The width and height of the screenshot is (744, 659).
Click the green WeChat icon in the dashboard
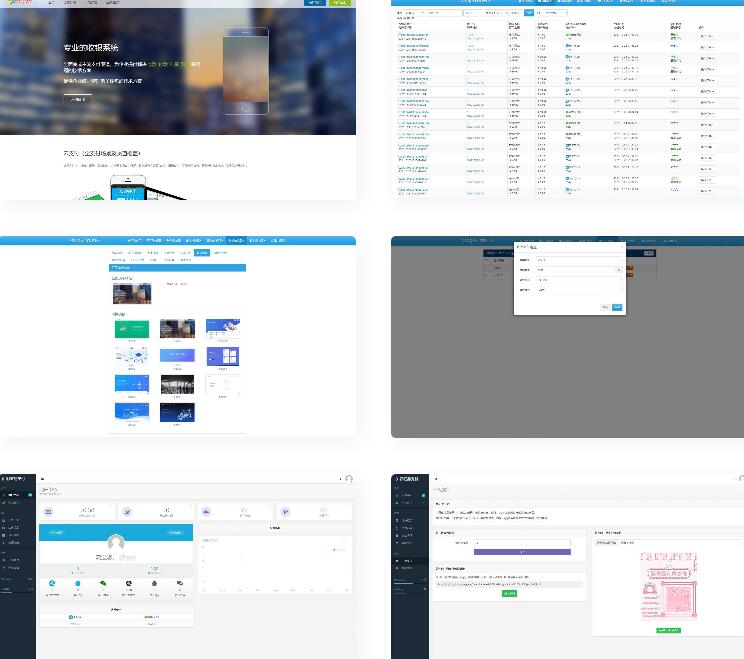click(102, 583)
